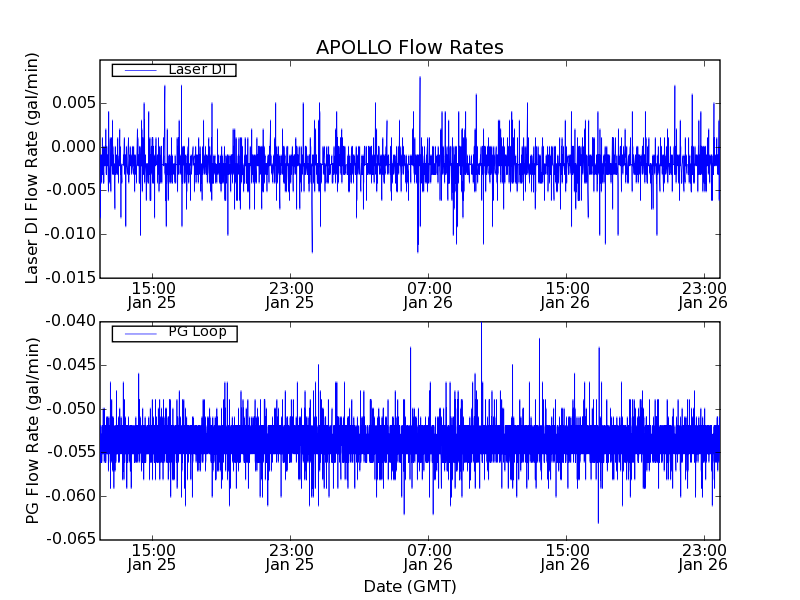Image resolution: width=800 pixels, height=600 pixels.
Task: Click the -0.055 tick label on bottom plot
Action: [x=71, y=452]
